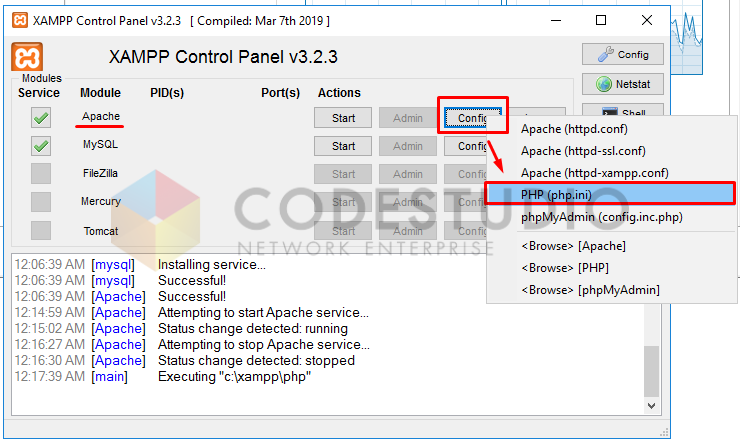Start the Apache module
This screenshot has height=442, width=740.
coord(343,118)
